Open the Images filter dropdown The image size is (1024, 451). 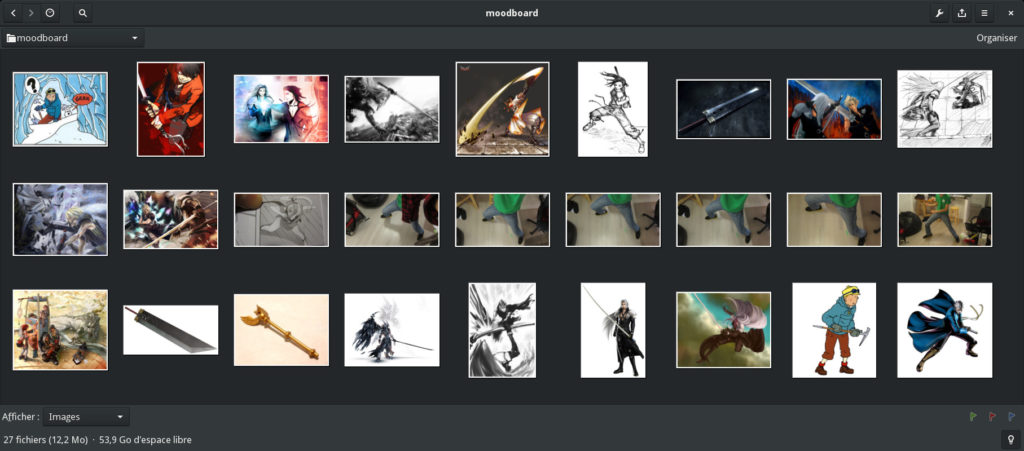[x=86, y=416]
